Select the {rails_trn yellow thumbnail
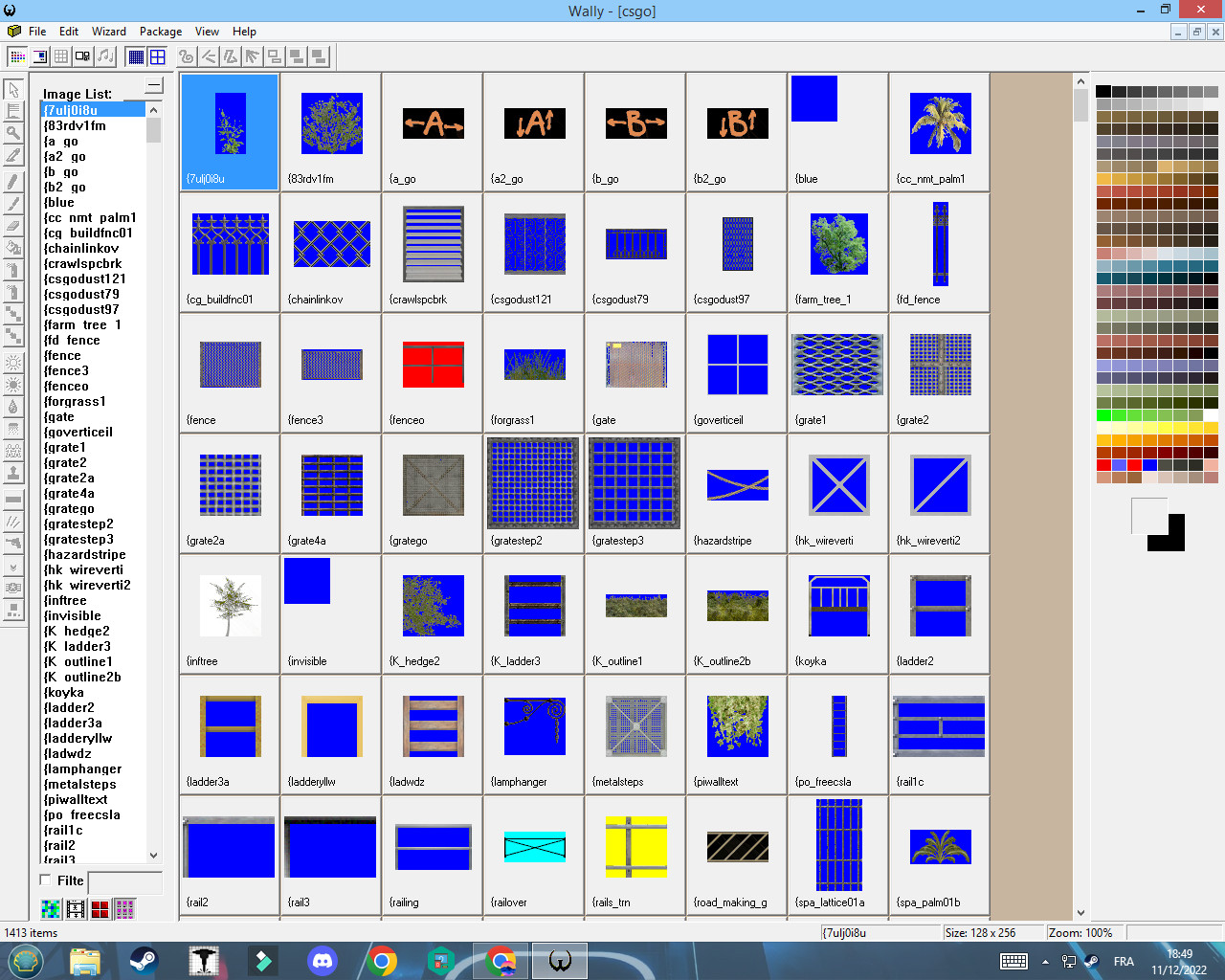This screenshot has width=1225, height=980. coord(635,855)
